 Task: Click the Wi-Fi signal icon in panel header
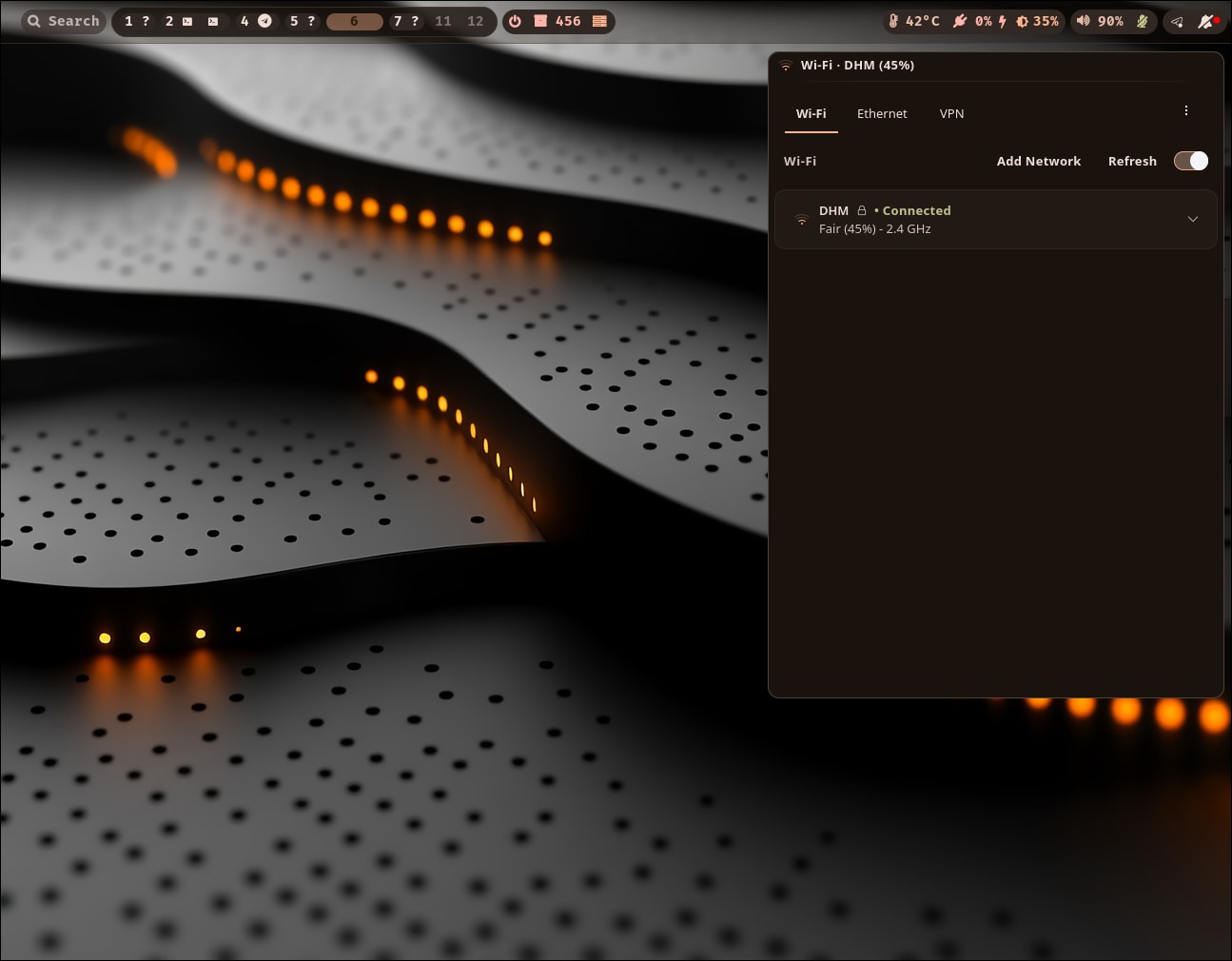pyautogui.click(x=786, y=66)
